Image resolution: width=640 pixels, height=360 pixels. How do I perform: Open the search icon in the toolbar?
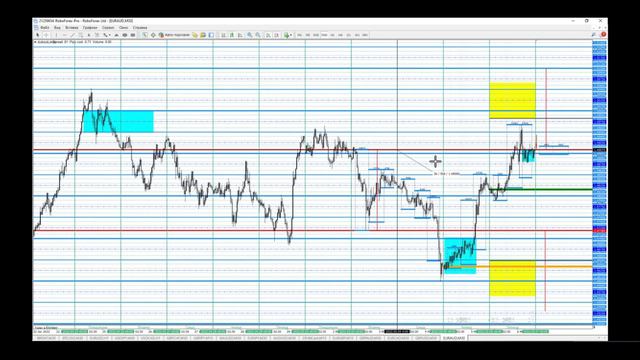point(594,35)
